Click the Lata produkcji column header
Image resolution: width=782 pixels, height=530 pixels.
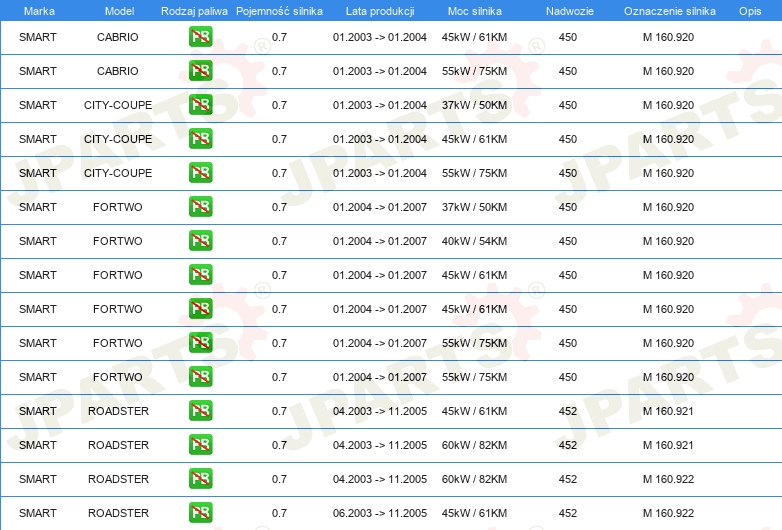(380, 11)
